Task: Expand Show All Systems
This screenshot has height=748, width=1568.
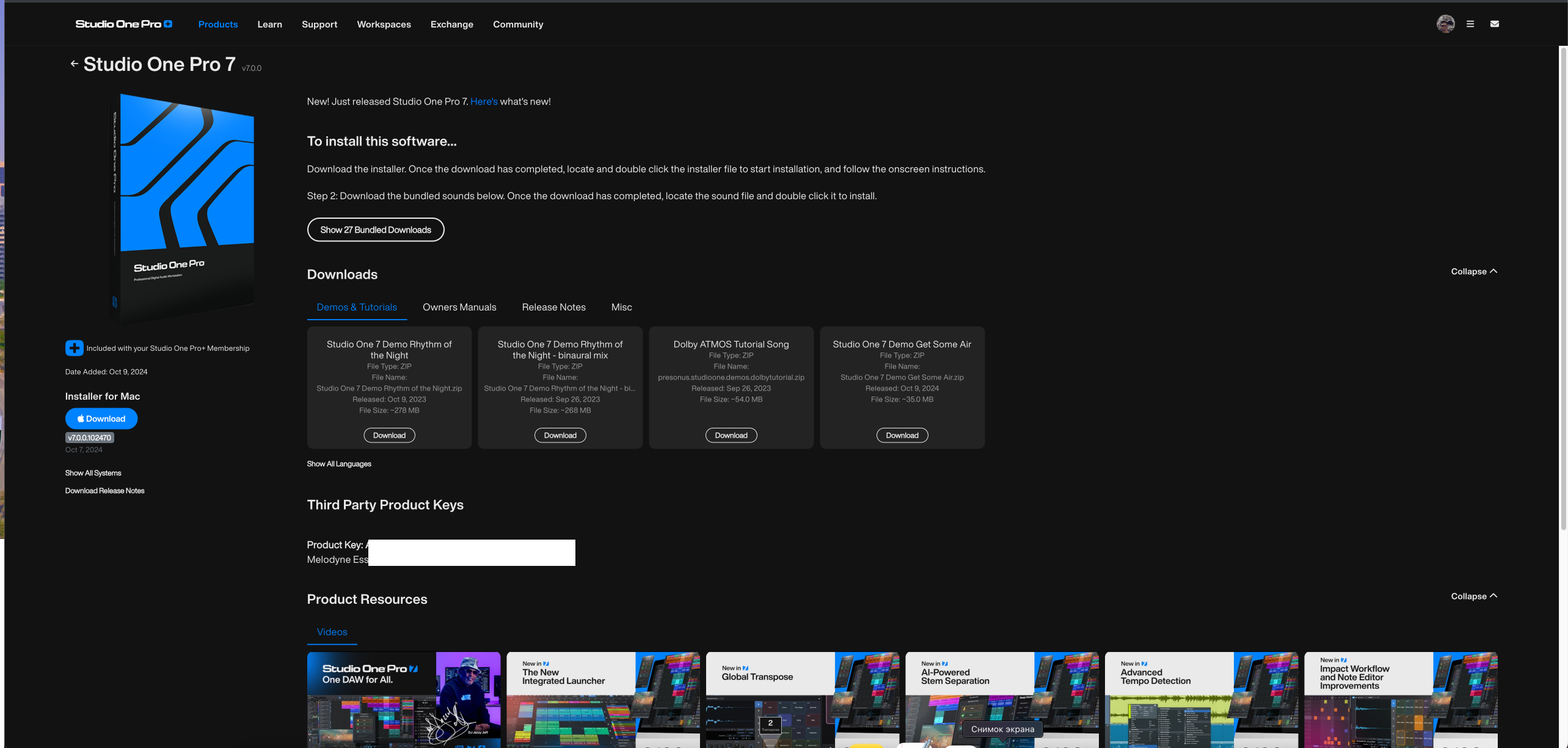Action: pos(93,473)
